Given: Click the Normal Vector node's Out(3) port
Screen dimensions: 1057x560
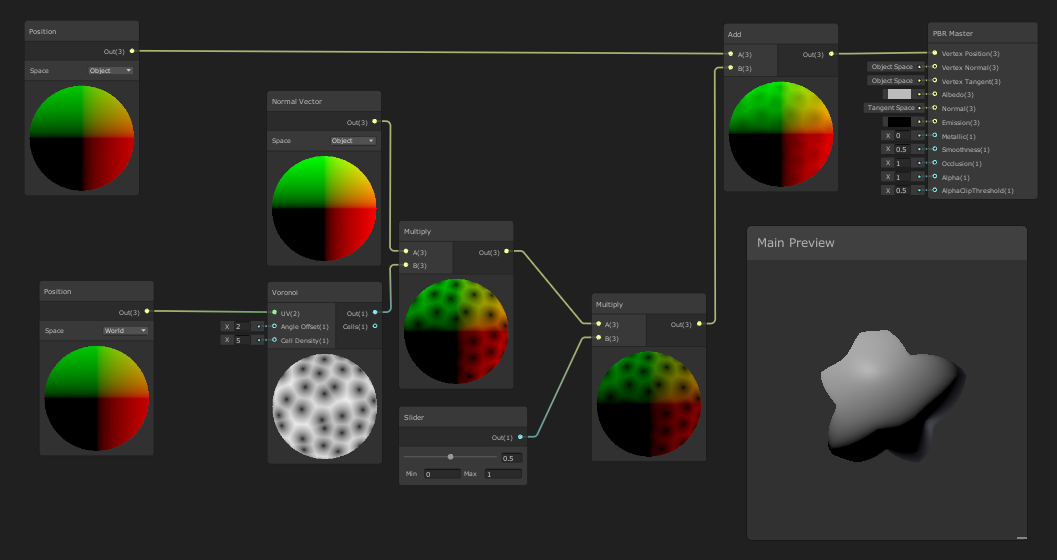Looking at the screenshot, I should coord(375,122).
